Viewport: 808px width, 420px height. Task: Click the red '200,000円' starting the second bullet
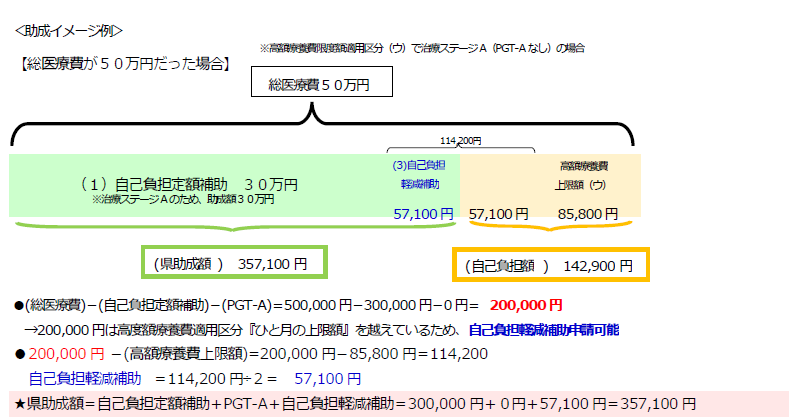pyautogui.click(x=66, y=354)
